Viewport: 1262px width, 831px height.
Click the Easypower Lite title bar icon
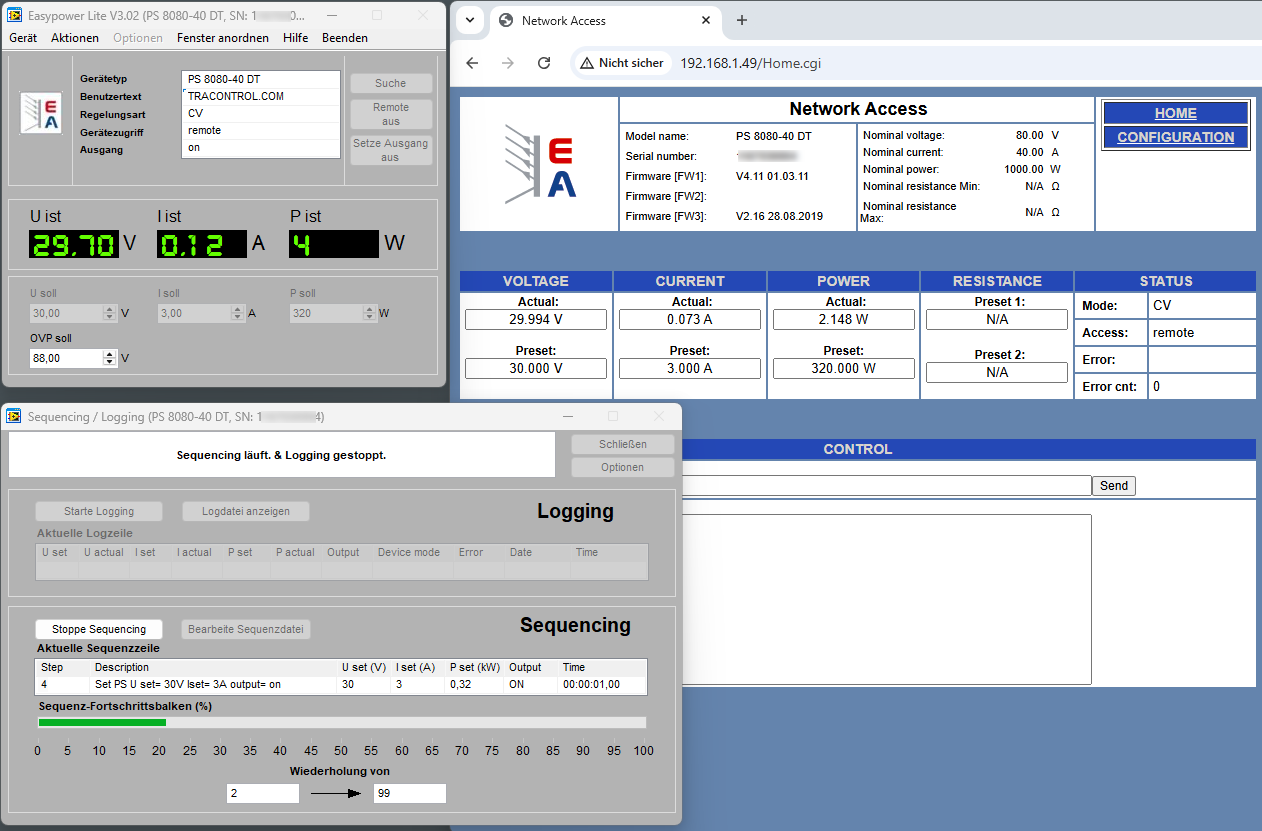tap(14, 15)
